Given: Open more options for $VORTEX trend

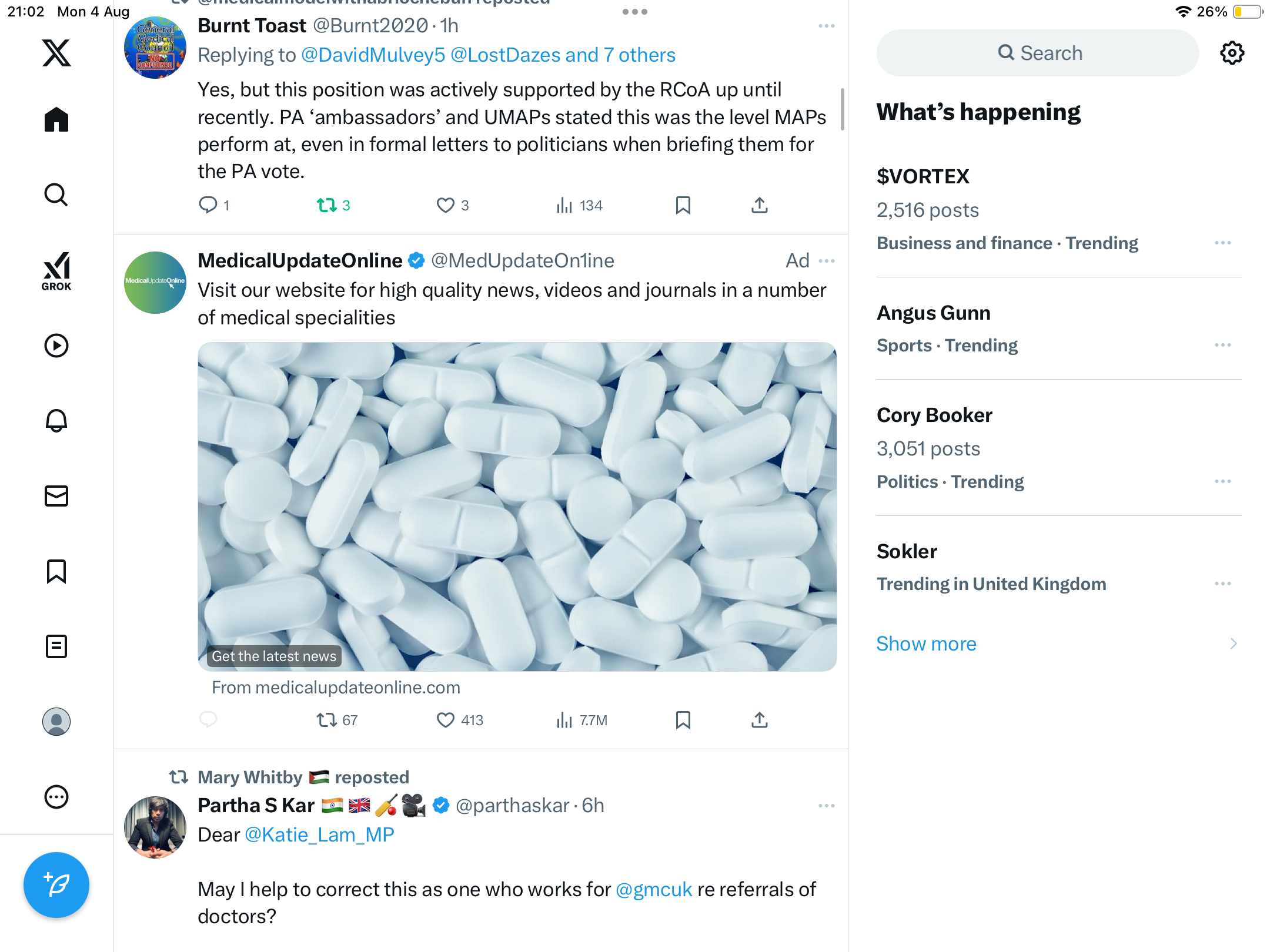Looking at the screenshot, I should [x=1222, y=243].
